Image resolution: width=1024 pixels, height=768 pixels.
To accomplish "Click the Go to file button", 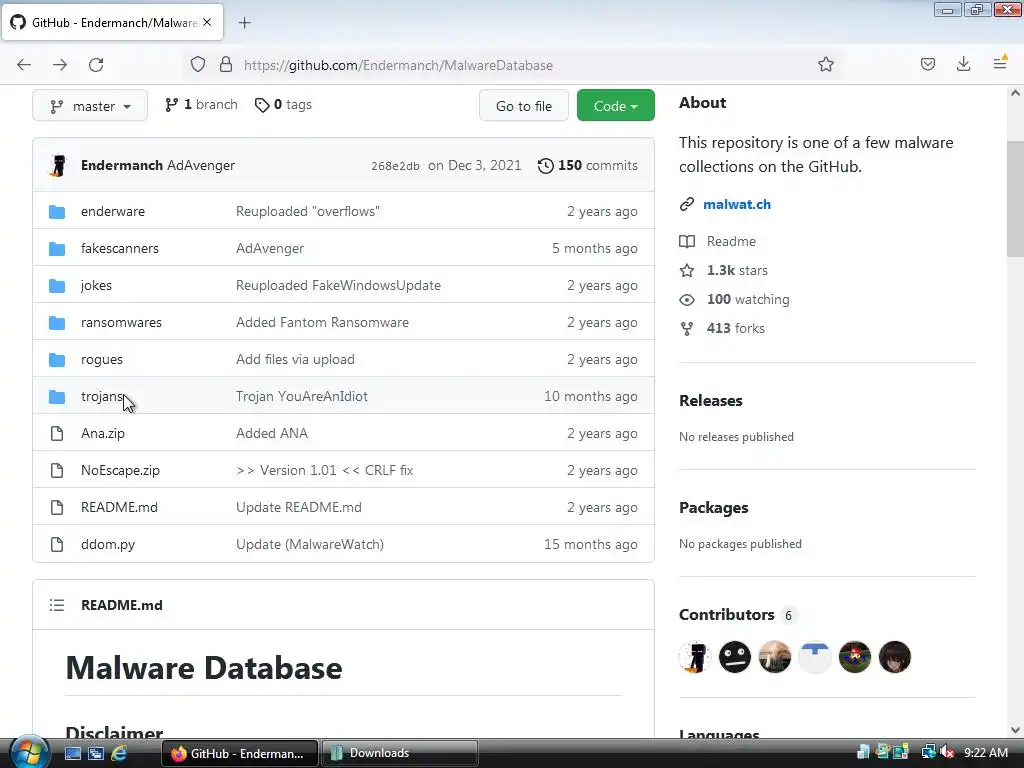I will tap(524, 106).
